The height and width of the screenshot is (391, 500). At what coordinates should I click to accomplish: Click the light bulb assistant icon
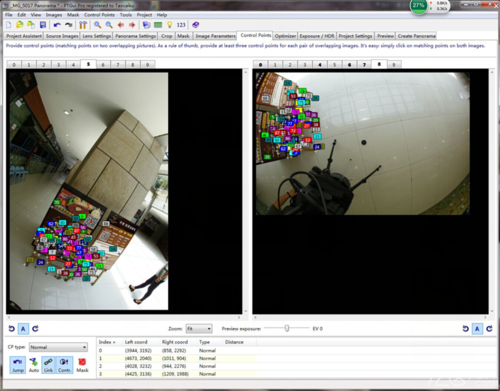click(170, 25)
